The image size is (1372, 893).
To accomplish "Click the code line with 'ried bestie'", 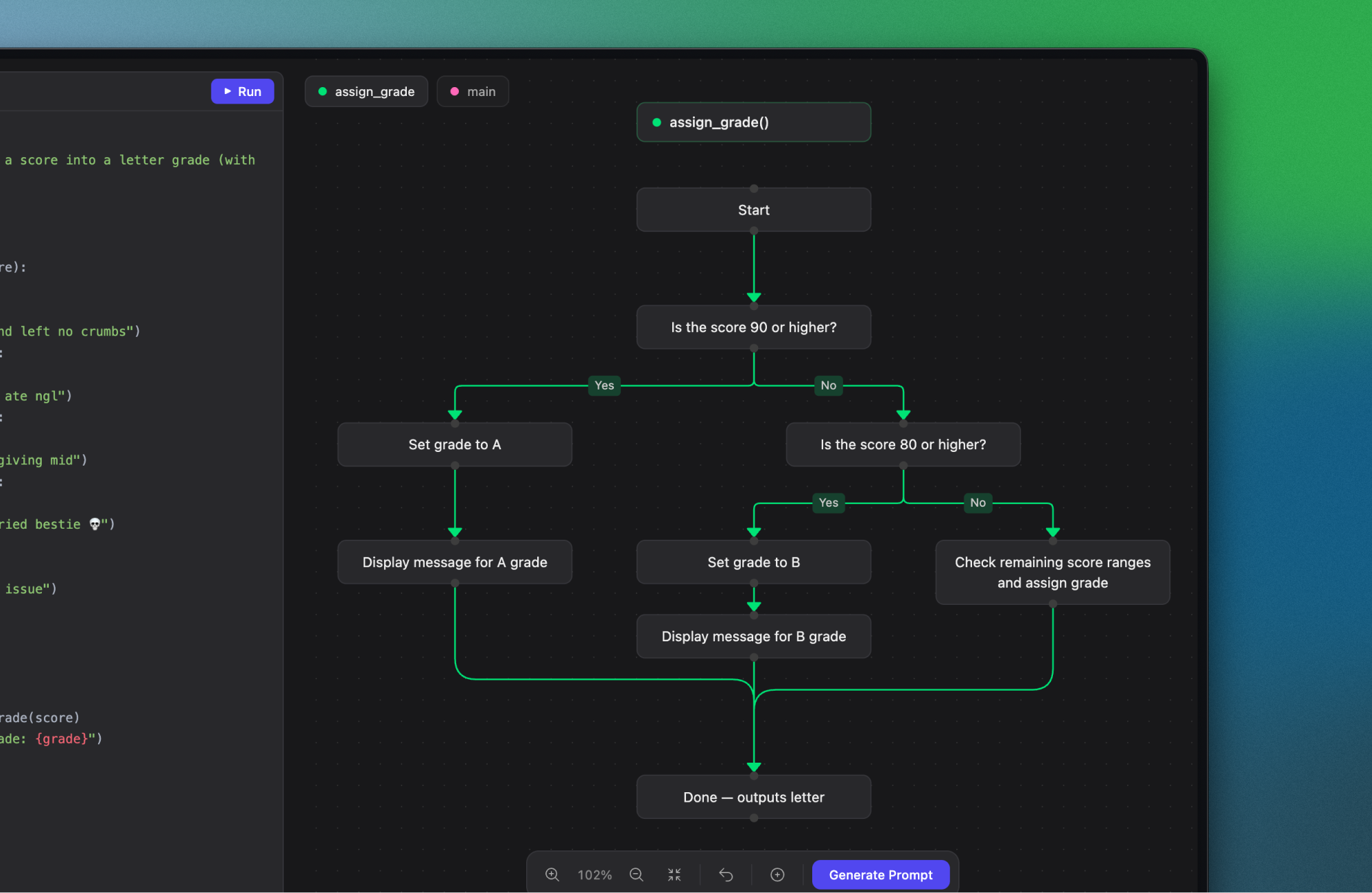I will [x=57, y=524].
